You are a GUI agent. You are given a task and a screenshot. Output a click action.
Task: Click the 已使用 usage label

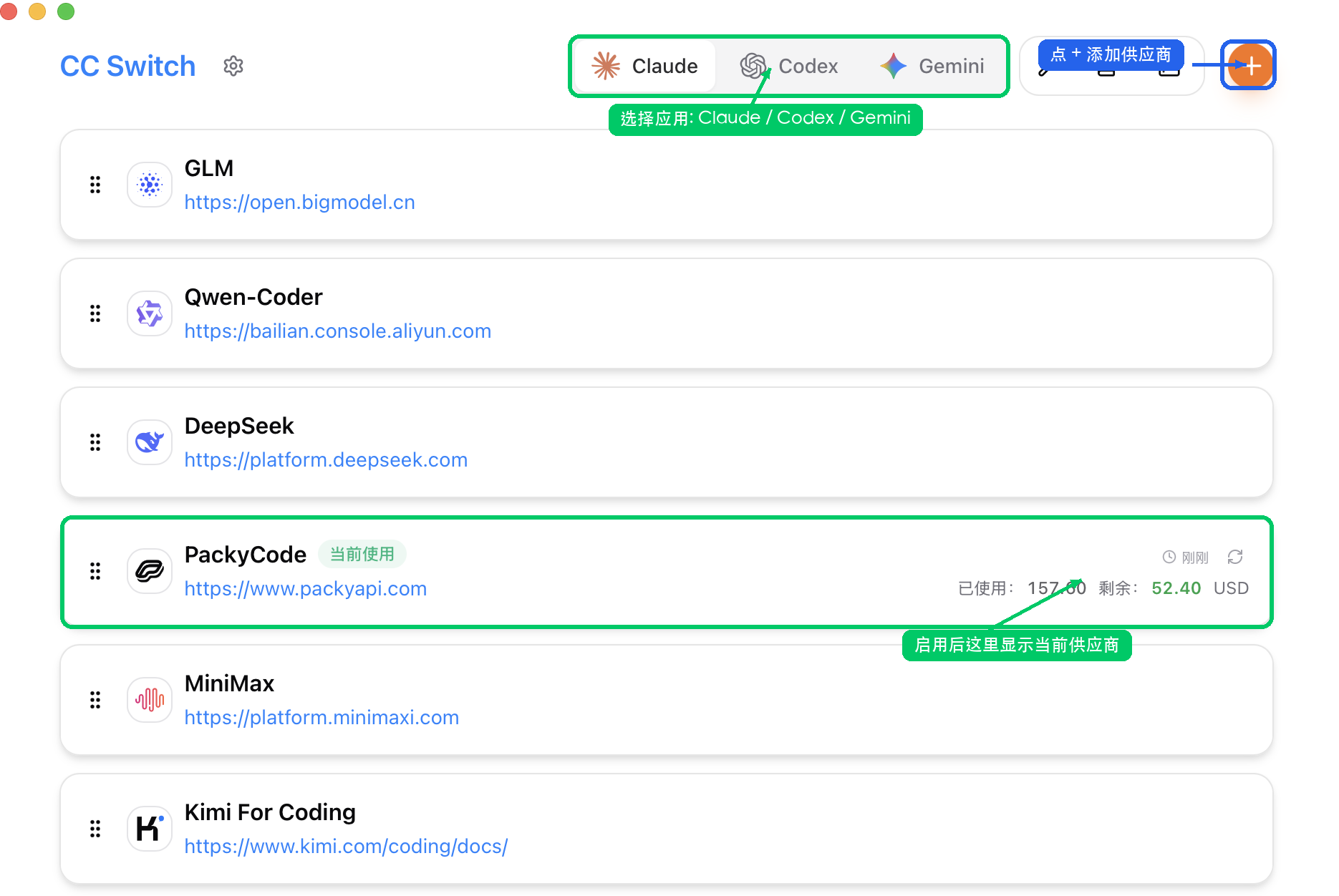pyautogui.click(x=986, y=588)
